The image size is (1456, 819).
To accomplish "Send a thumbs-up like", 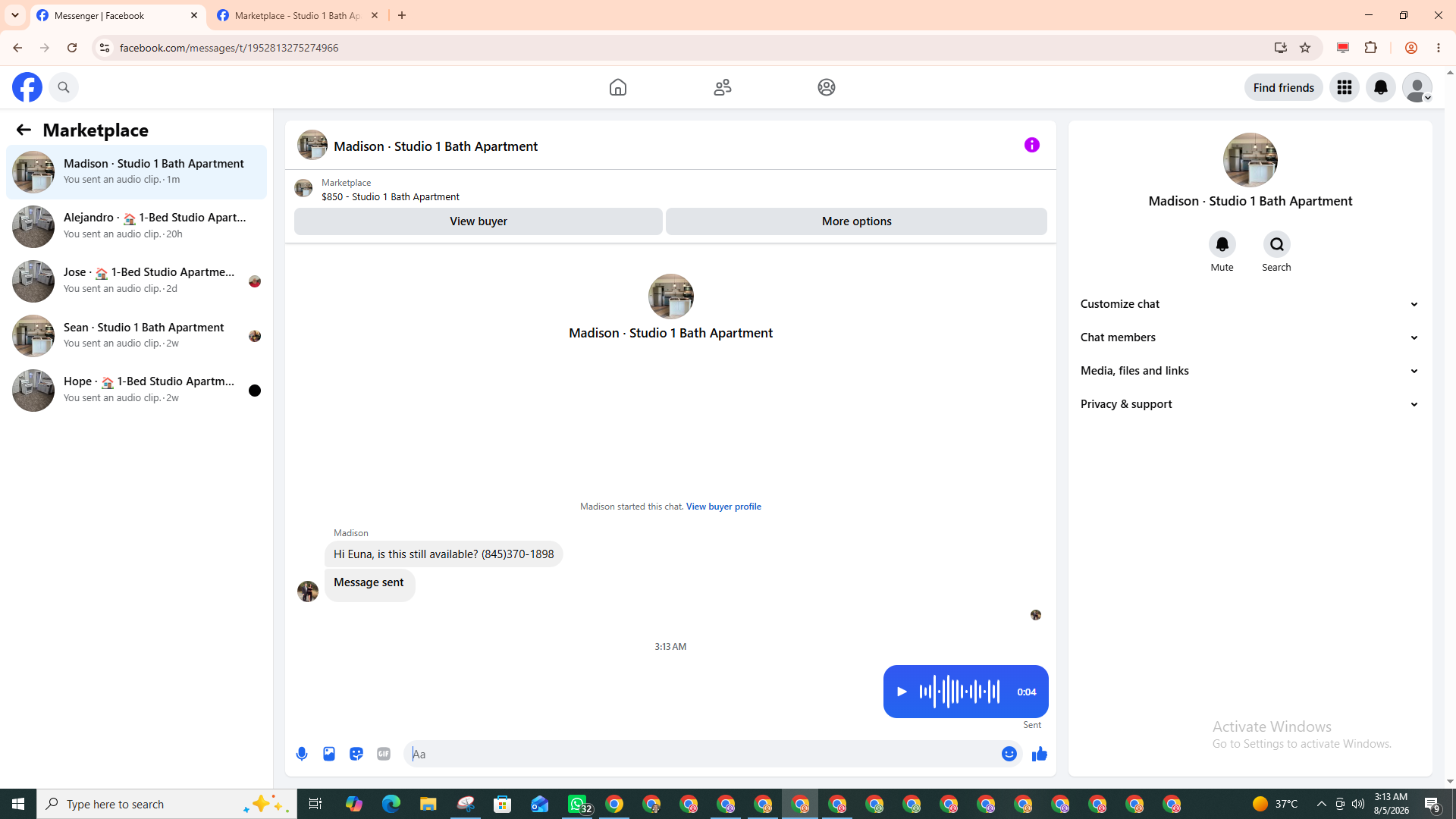I will point(1040,754).
